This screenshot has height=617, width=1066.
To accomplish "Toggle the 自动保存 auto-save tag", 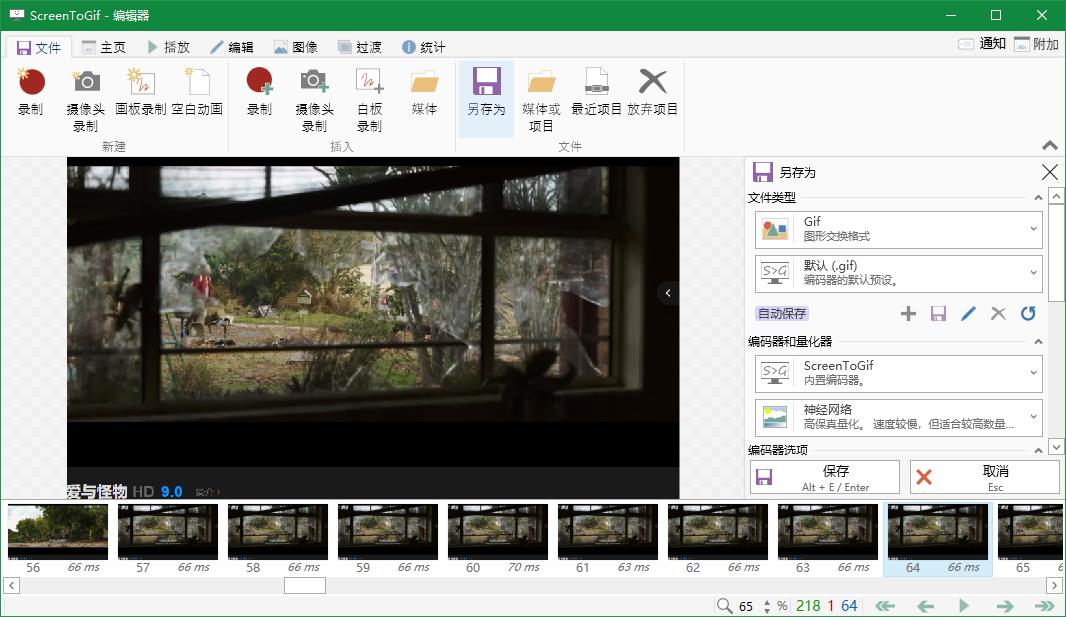I will 782,313.
